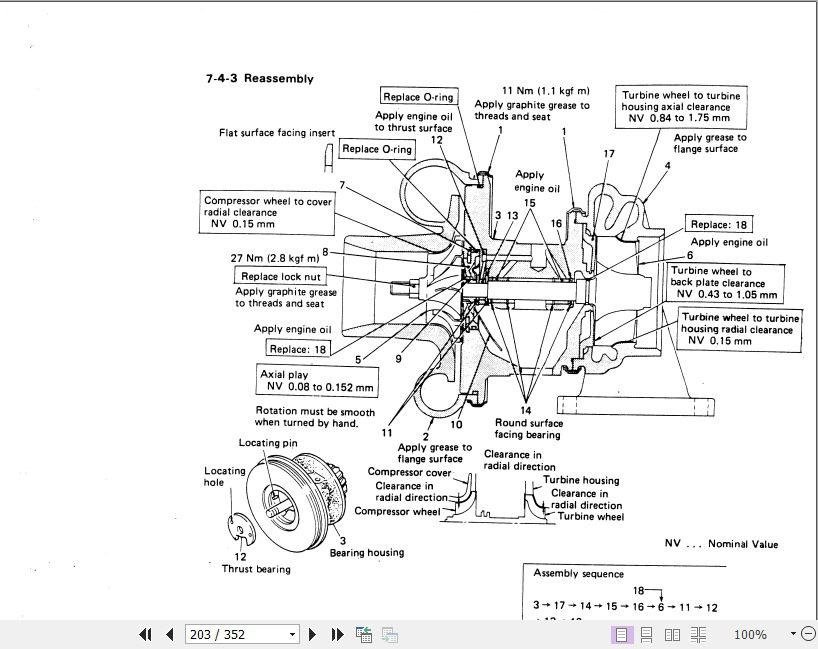Click 'Axial play NV 0.08 to 0.152 mm' box
This screenshot has width=818, height=649.
317,380
